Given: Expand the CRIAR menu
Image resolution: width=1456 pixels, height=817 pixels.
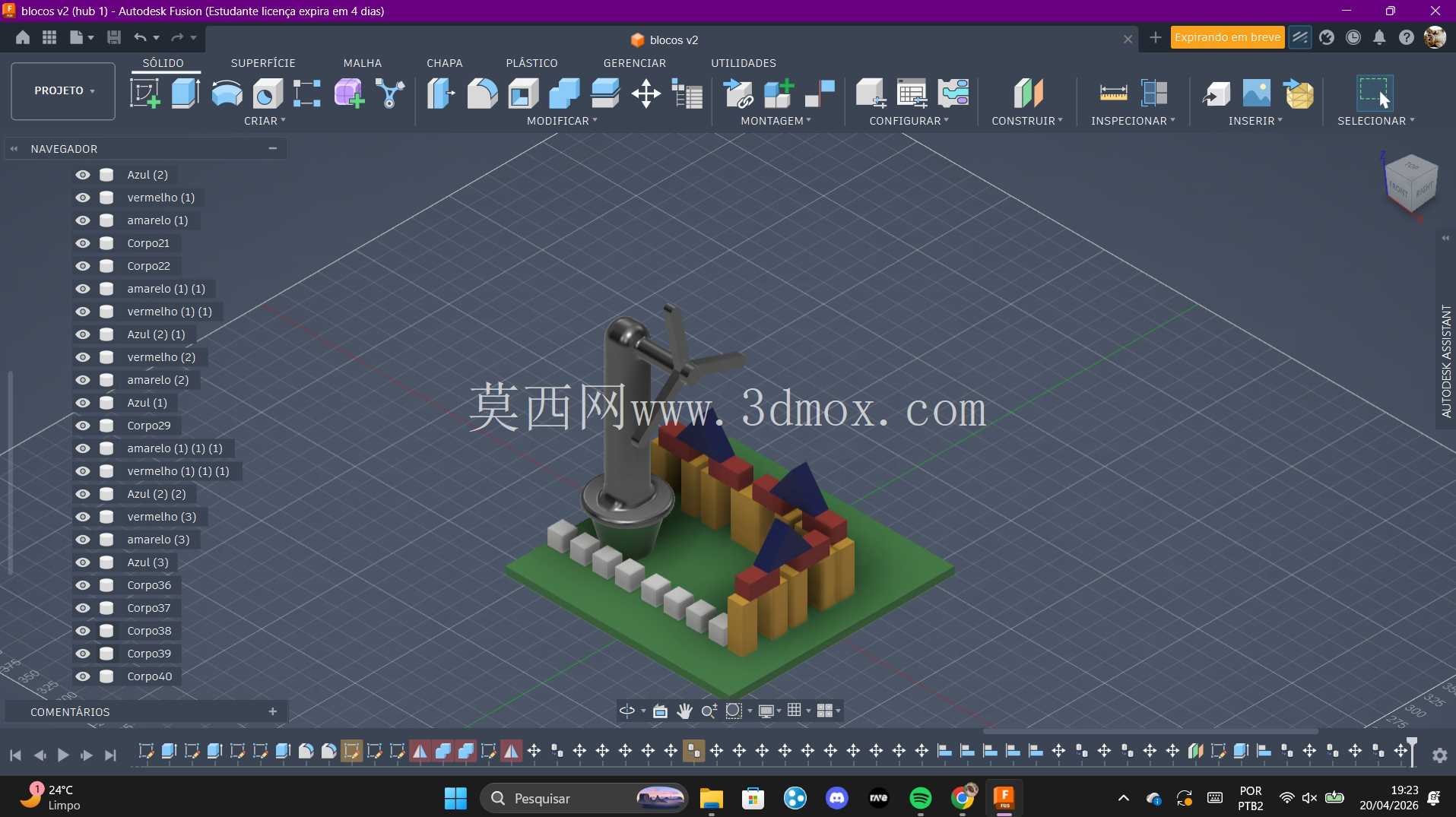Looking at the screenshot, I should (265, 121).
